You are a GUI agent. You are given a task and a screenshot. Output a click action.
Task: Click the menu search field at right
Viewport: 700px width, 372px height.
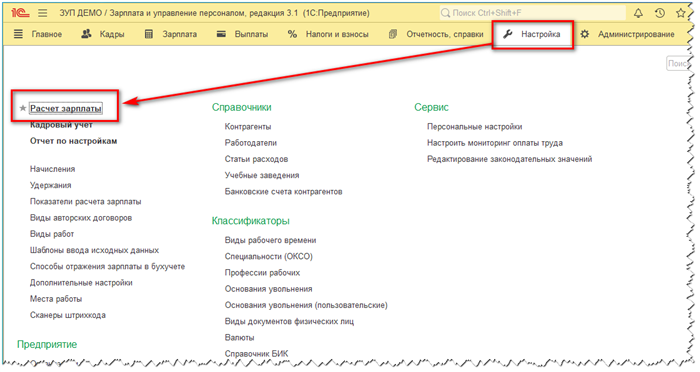pyautogui.click(x=678, y=63)
